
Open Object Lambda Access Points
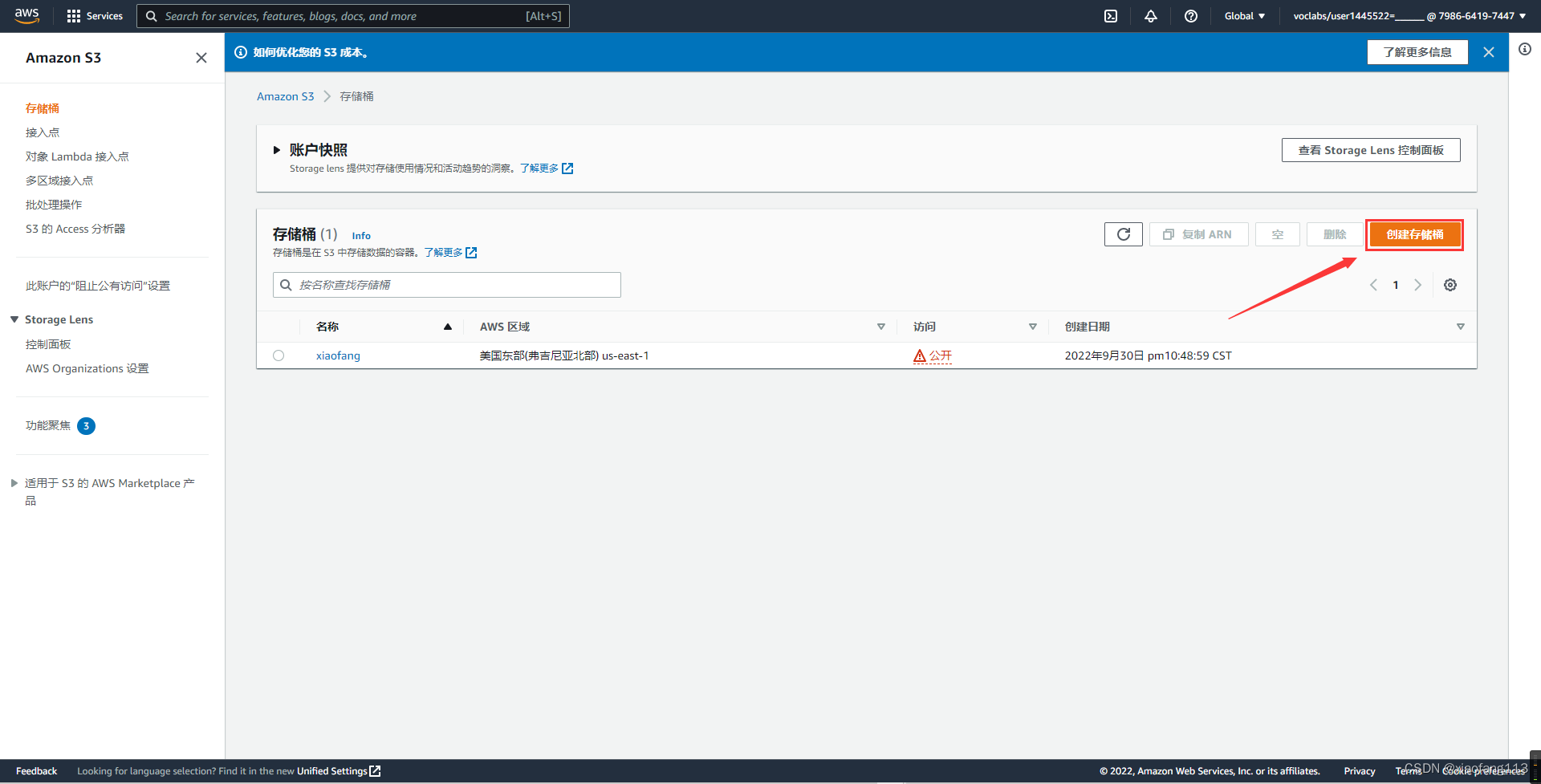pyautogui.click(x=77, y=156)
